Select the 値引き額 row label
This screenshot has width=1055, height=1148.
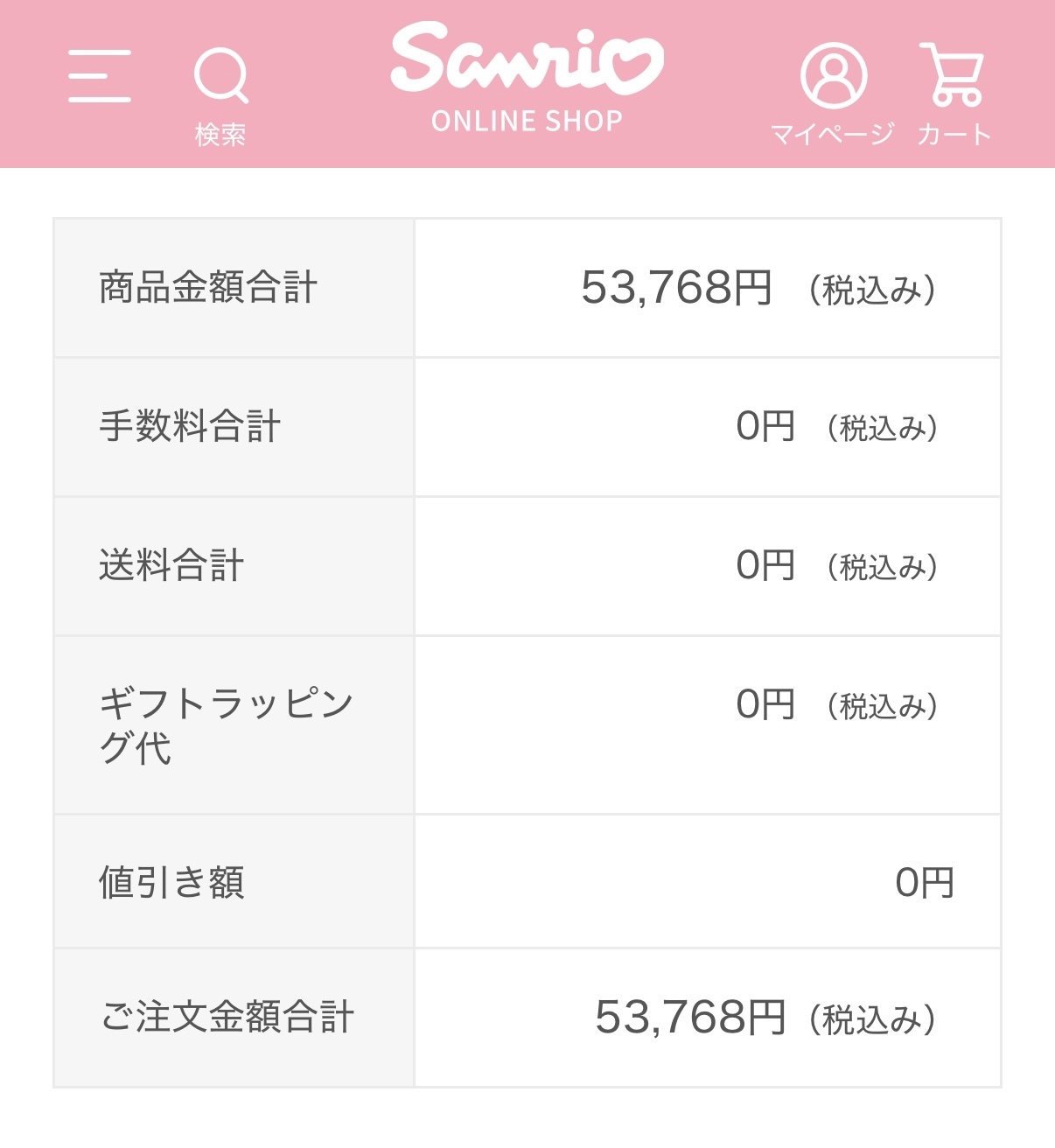pos(171,882)
